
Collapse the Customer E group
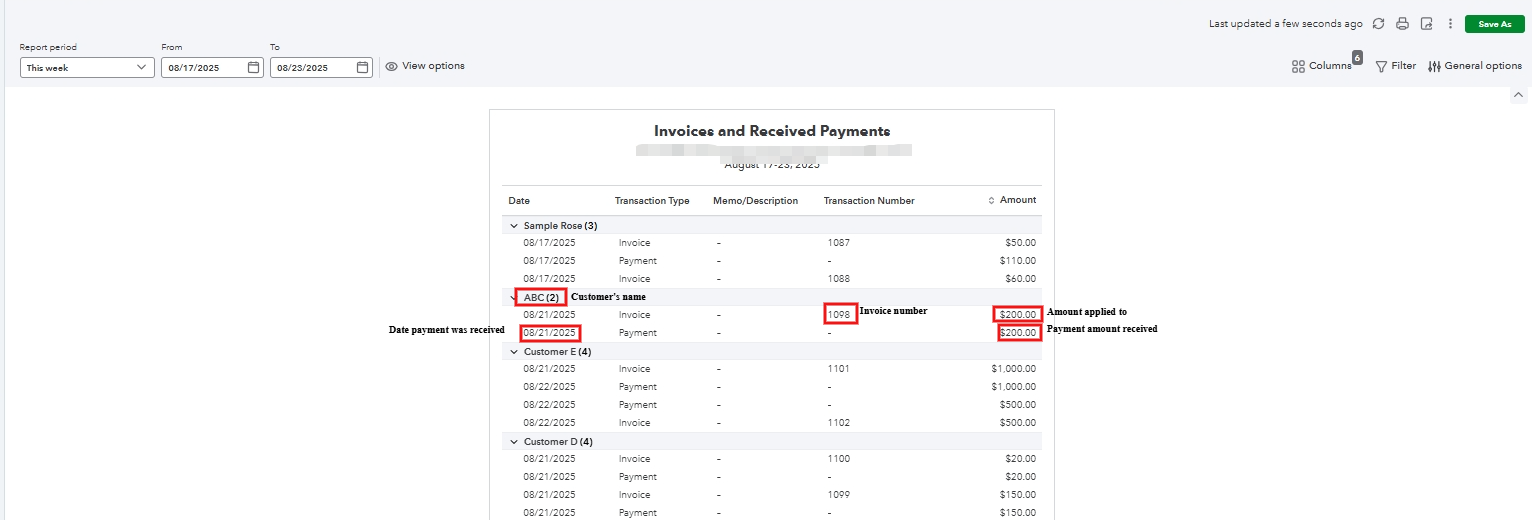coord(514,352)
